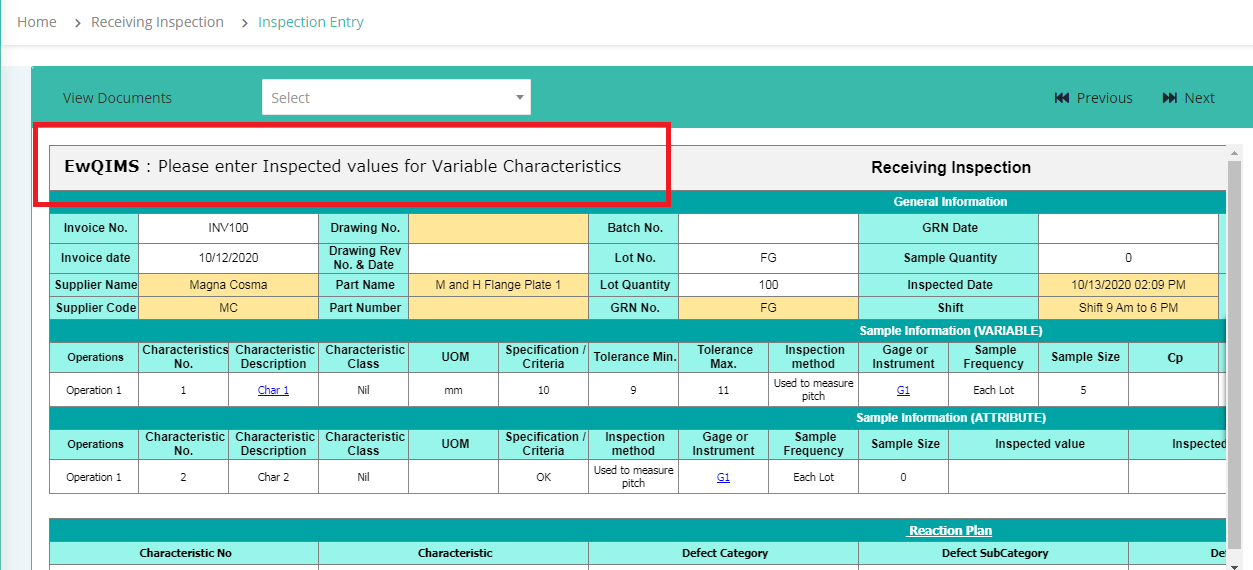Click the empty Batch No. field
The width and height of the screenshot is (1253, 570).
(x=768, y=228)
